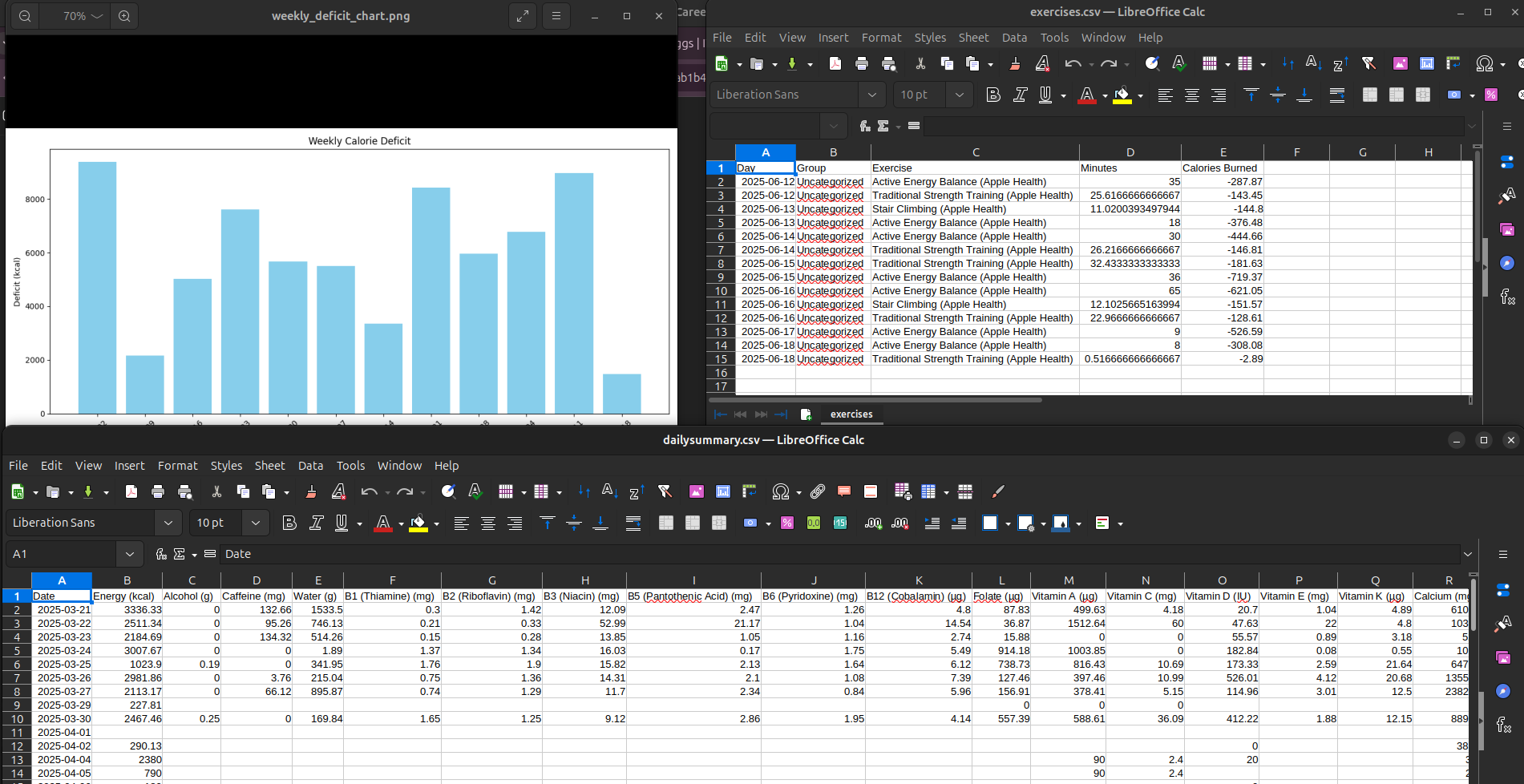This screenshot has height=784, width=1524.
Task: Open paste options dropdown arrow in dailysummary
Action: 286,492
